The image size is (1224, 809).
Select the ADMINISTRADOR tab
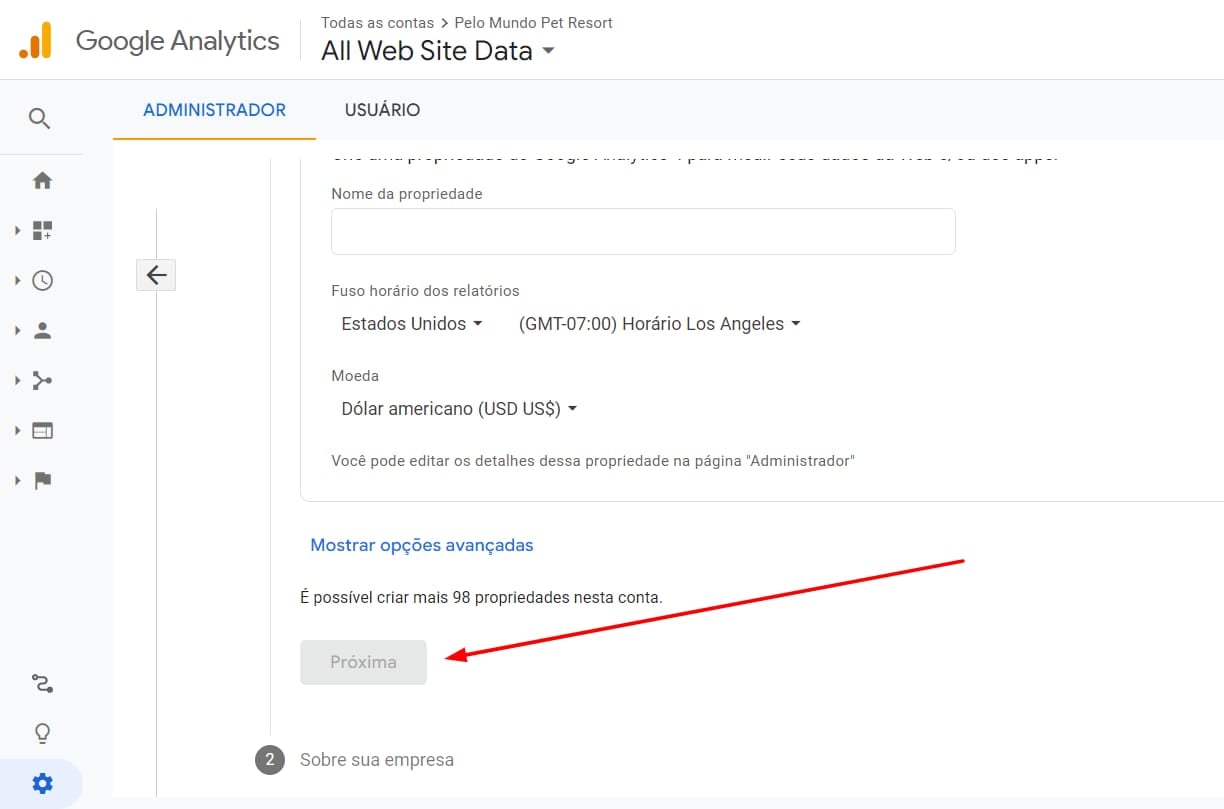(214, 110)
